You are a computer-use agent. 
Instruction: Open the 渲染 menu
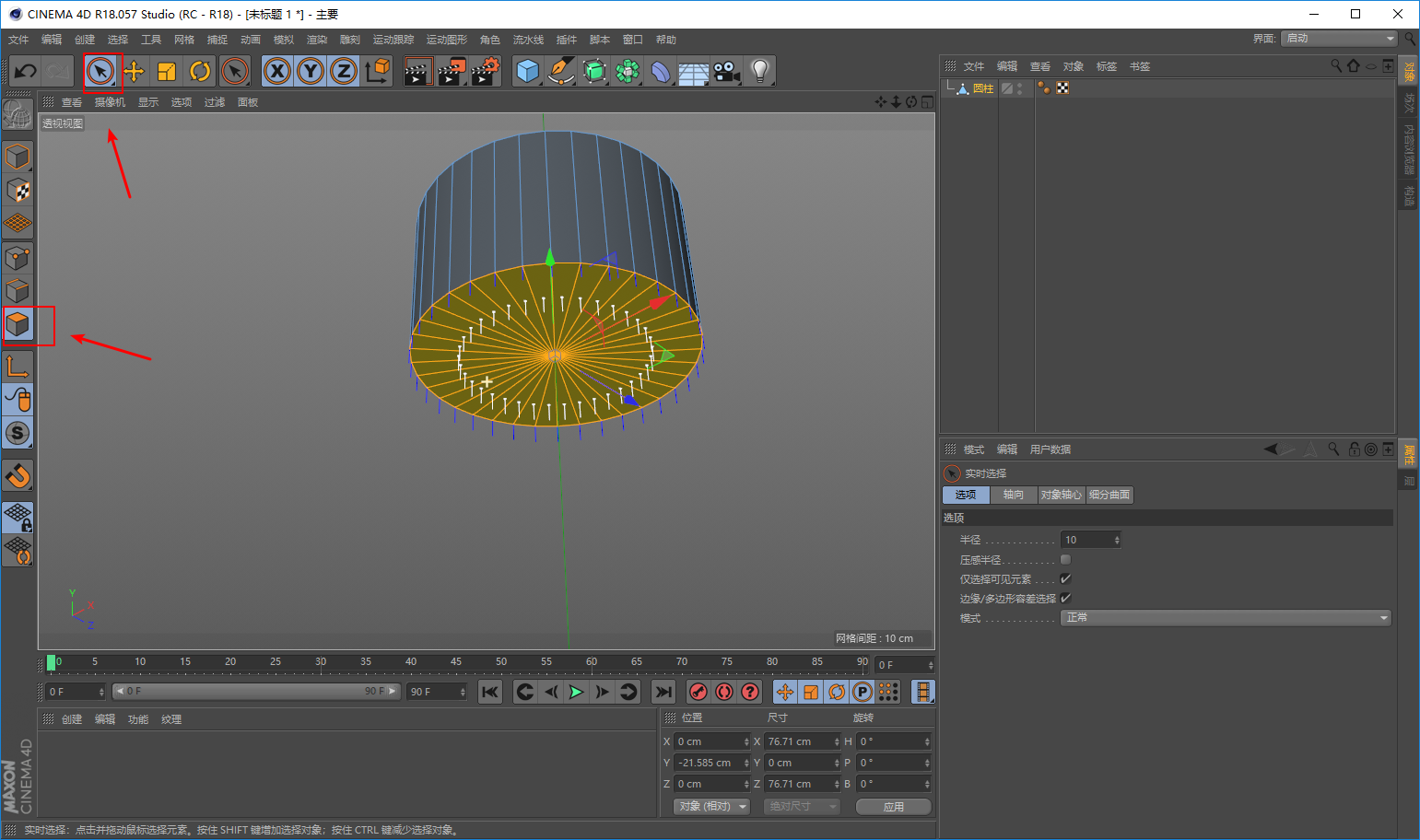click(x=317, y=40)
